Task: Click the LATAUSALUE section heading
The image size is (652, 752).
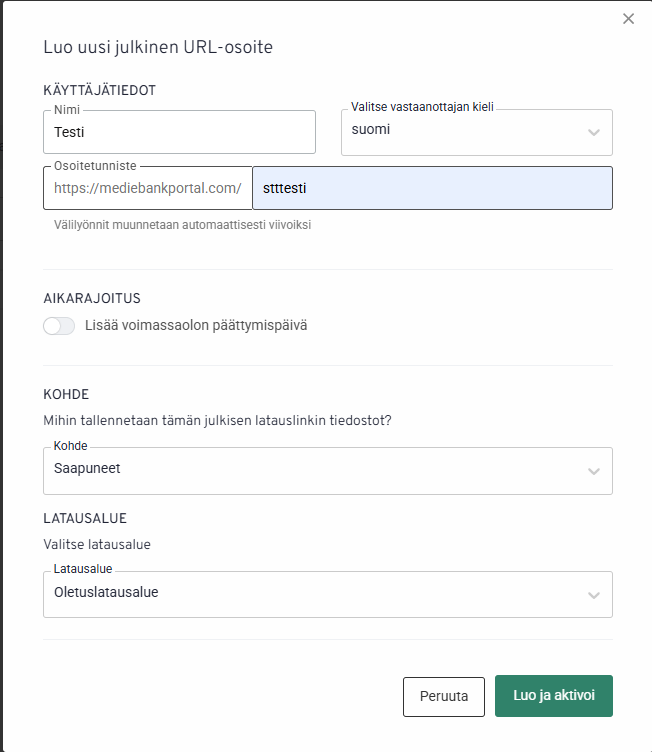Action: click(85, 519)
